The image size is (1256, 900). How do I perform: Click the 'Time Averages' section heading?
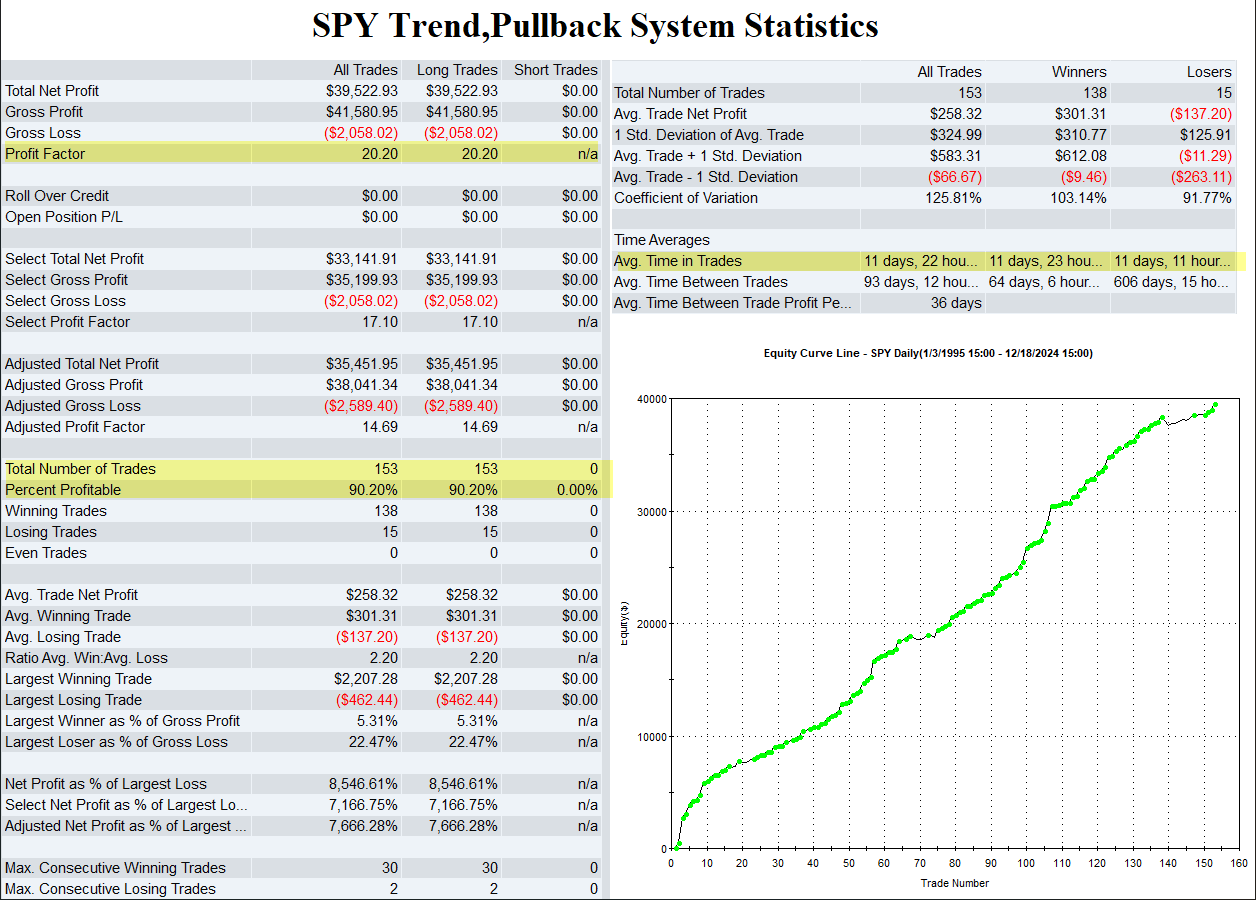coord(662,240)
